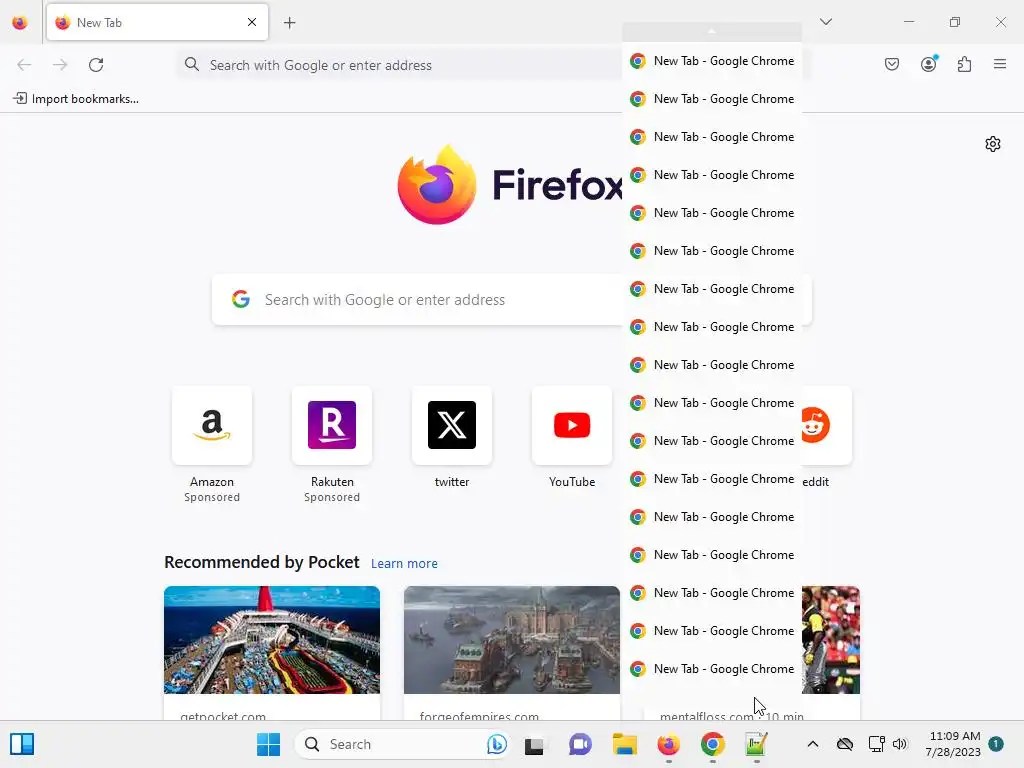Select the New Tab browser tab

click(x=157, y=22)
